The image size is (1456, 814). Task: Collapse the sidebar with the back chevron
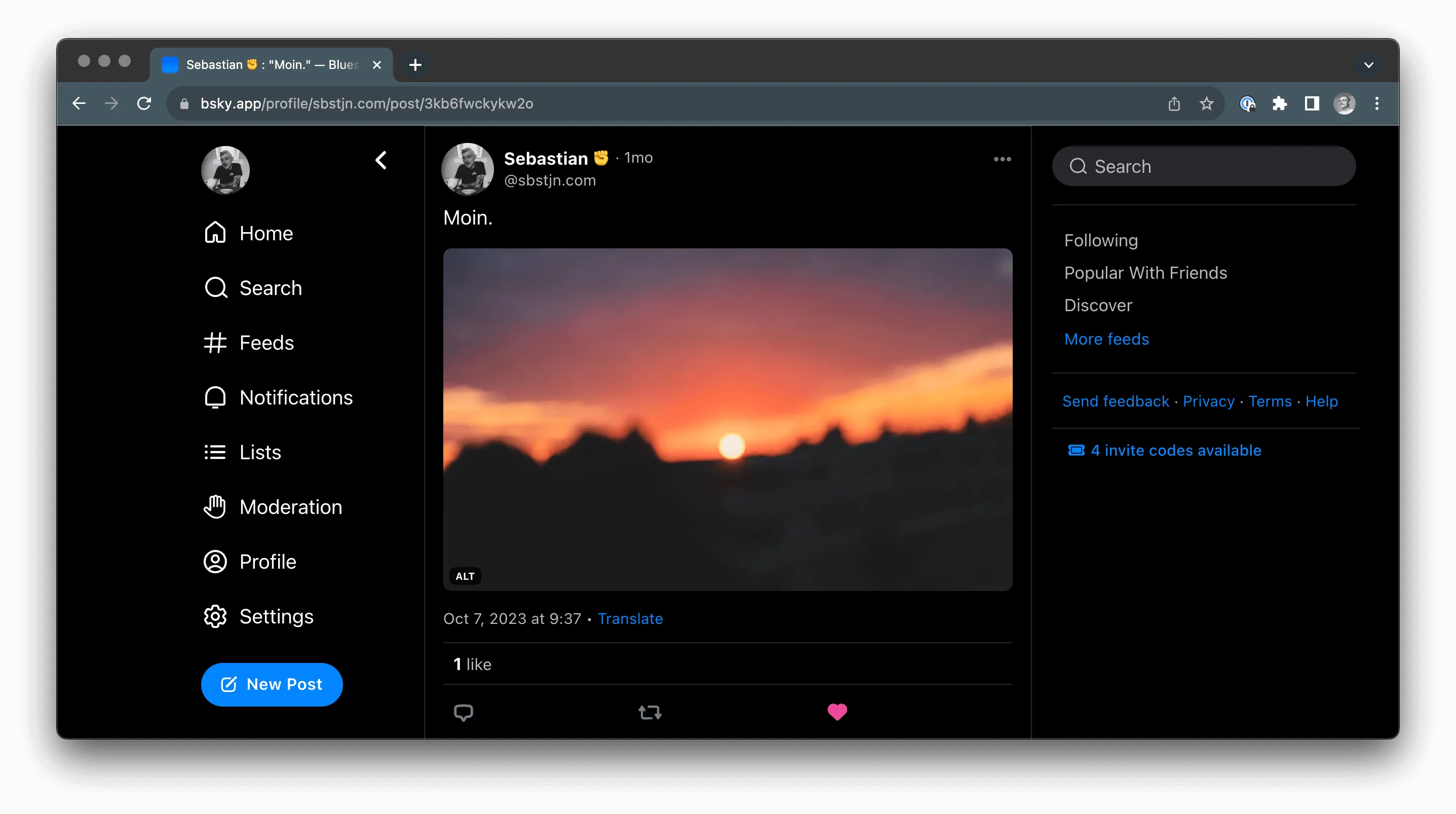(x=381, y=160)
